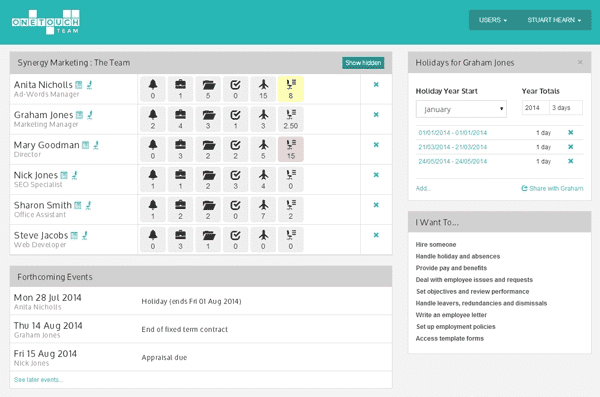
Task: Click the 2014 year totals field
Action: [x=536, y=108]
